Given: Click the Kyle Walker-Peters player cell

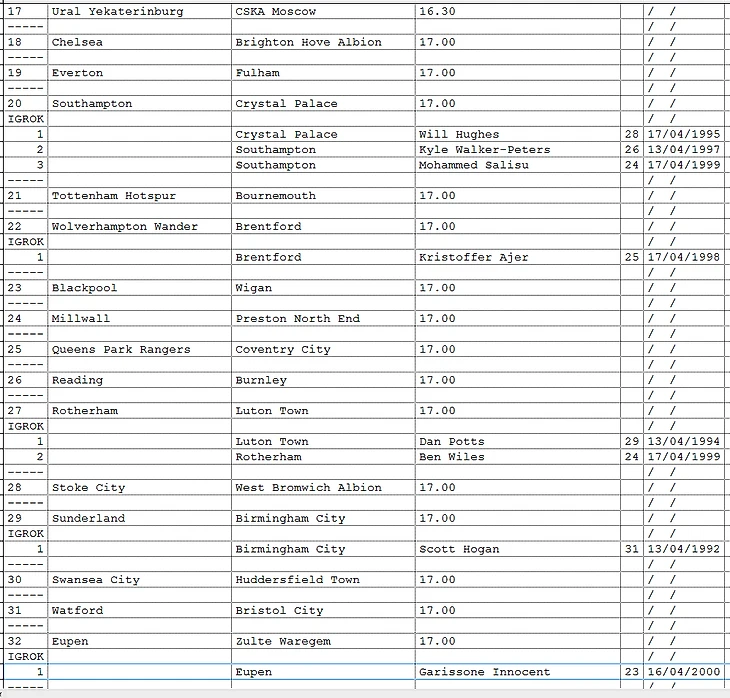Looking at the screenshot, I should pos(484,150).
